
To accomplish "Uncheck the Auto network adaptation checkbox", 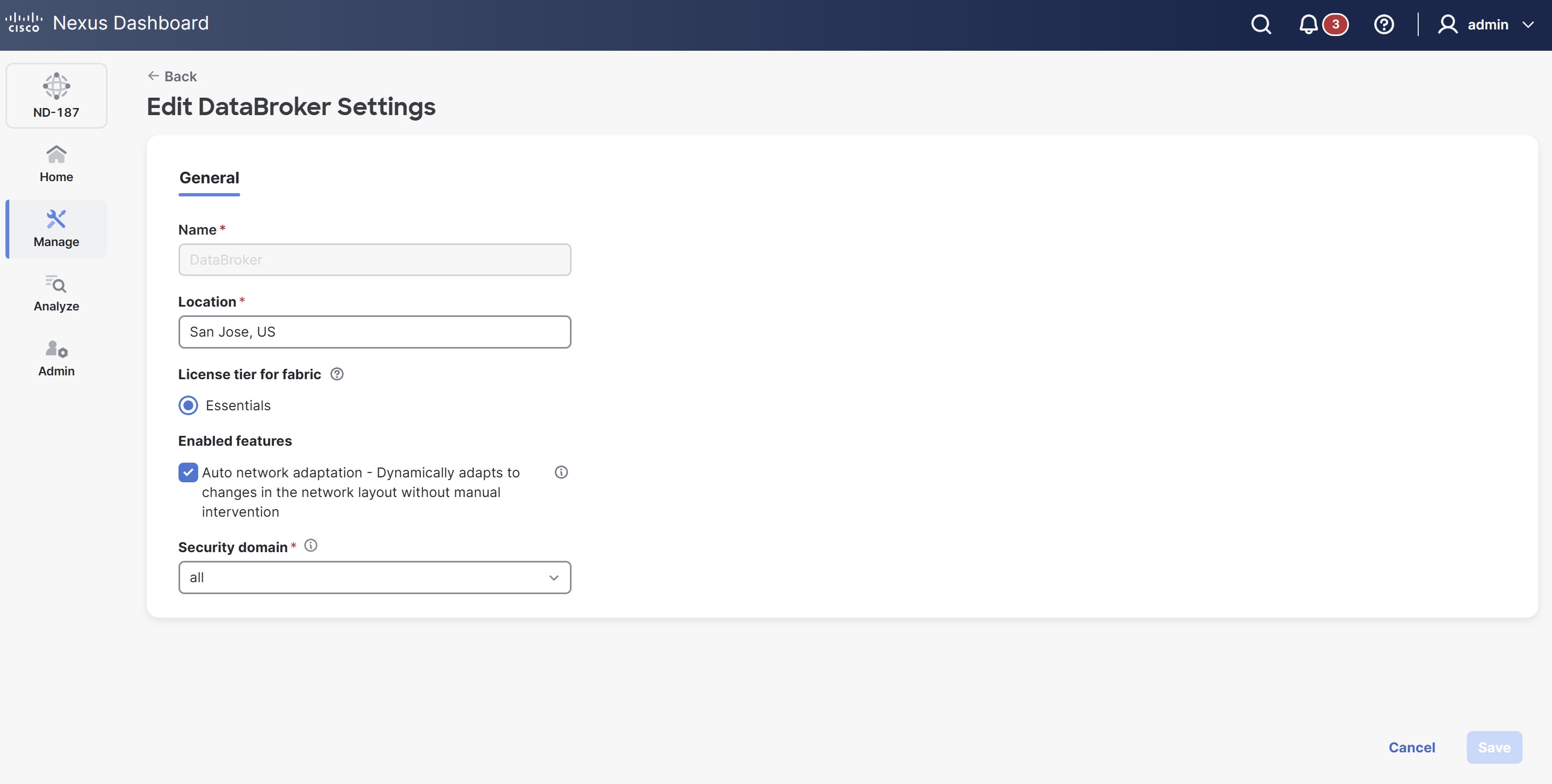I will tap(188, 472).
